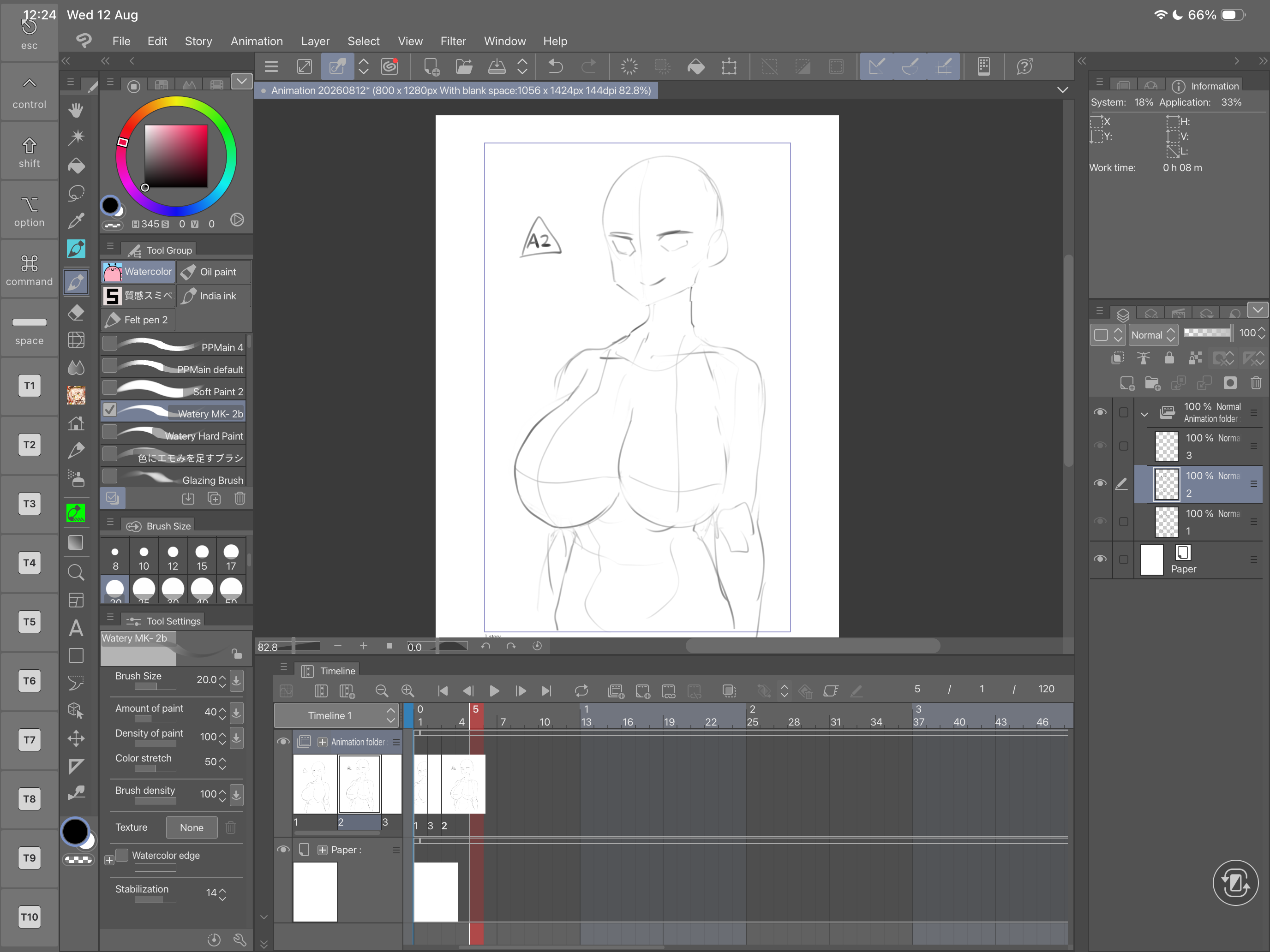Image resolution: width=1270 pixels, height=952 pixels.
Task: Zoom in the timeline
Action: click(x=407, y=691)
